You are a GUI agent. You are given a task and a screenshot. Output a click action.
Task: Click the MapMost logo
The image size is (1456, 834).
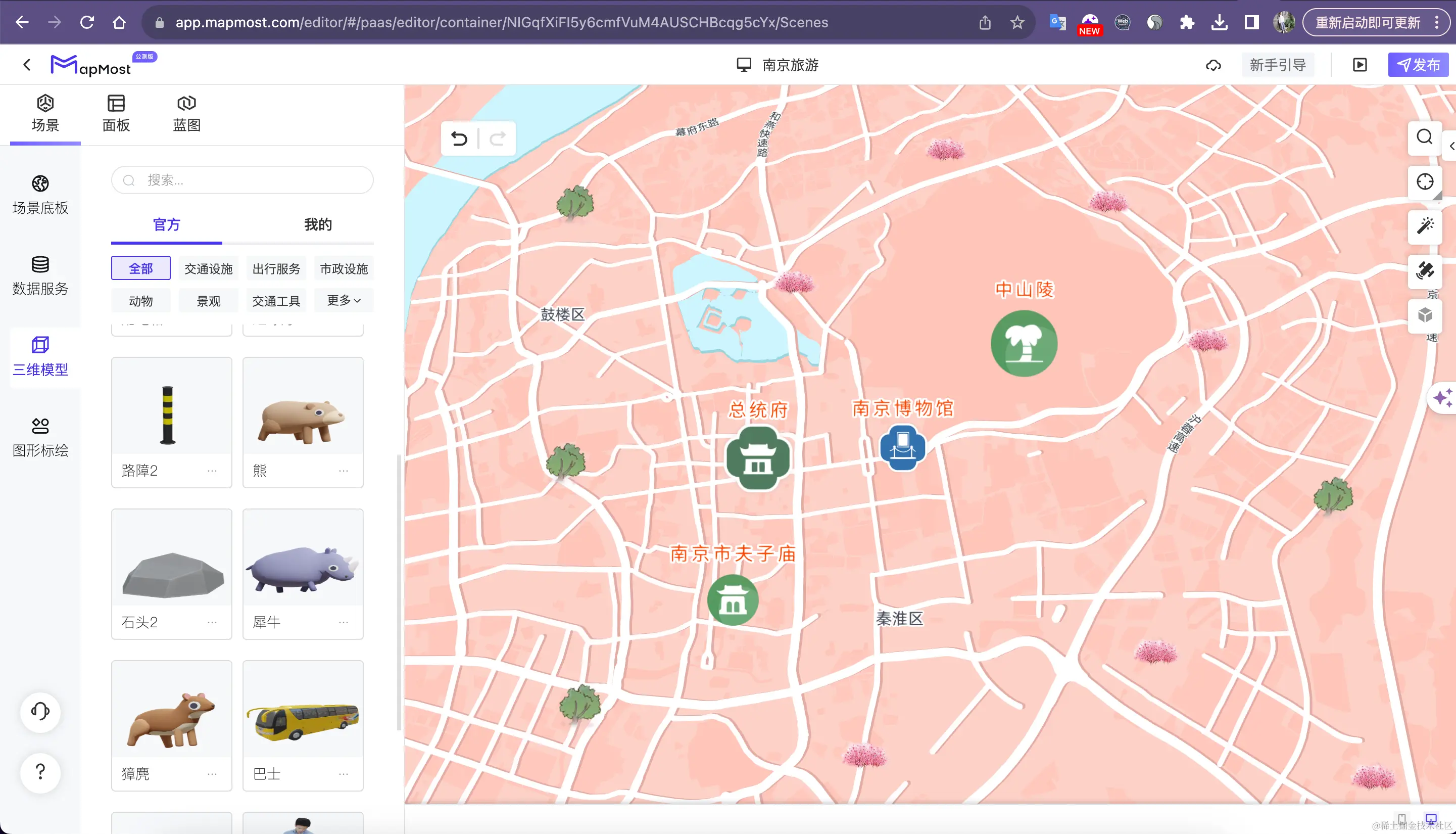tap(90, 65)
